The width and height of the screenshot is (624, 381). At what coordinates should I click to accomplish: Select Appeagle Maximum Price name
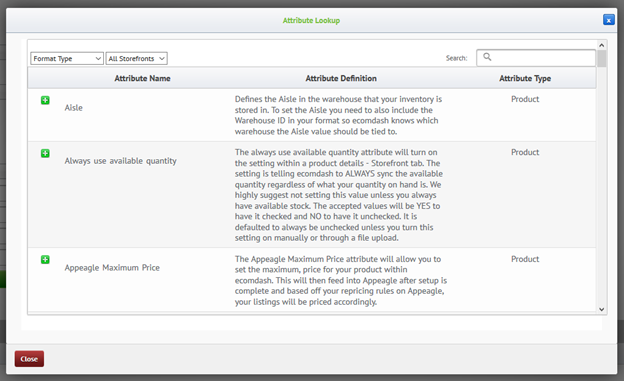pos(112,268)
